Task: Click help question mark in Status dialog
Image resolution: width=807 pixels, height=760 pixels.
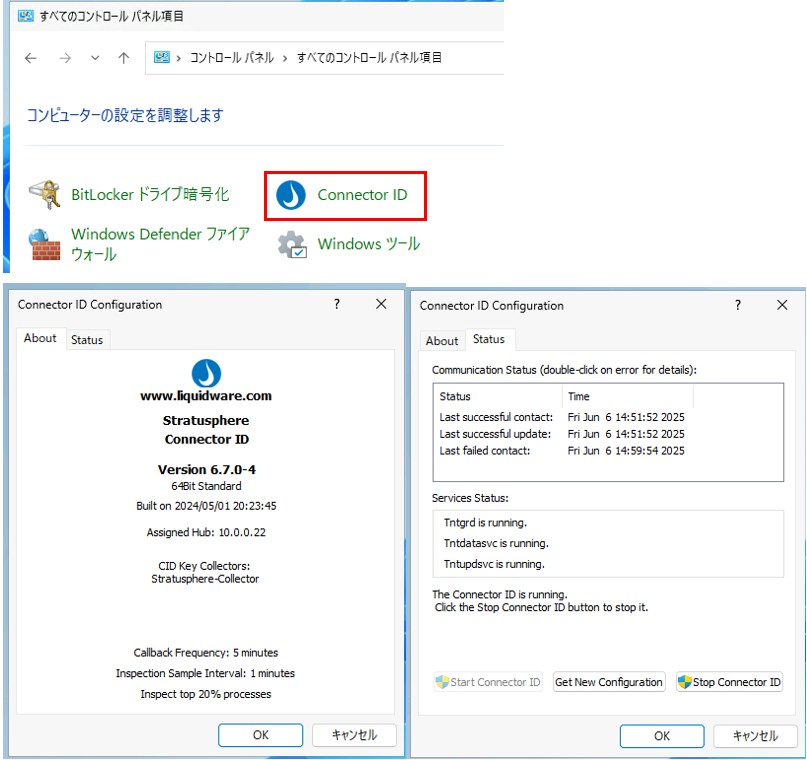Action: click(x=738, y=305)
